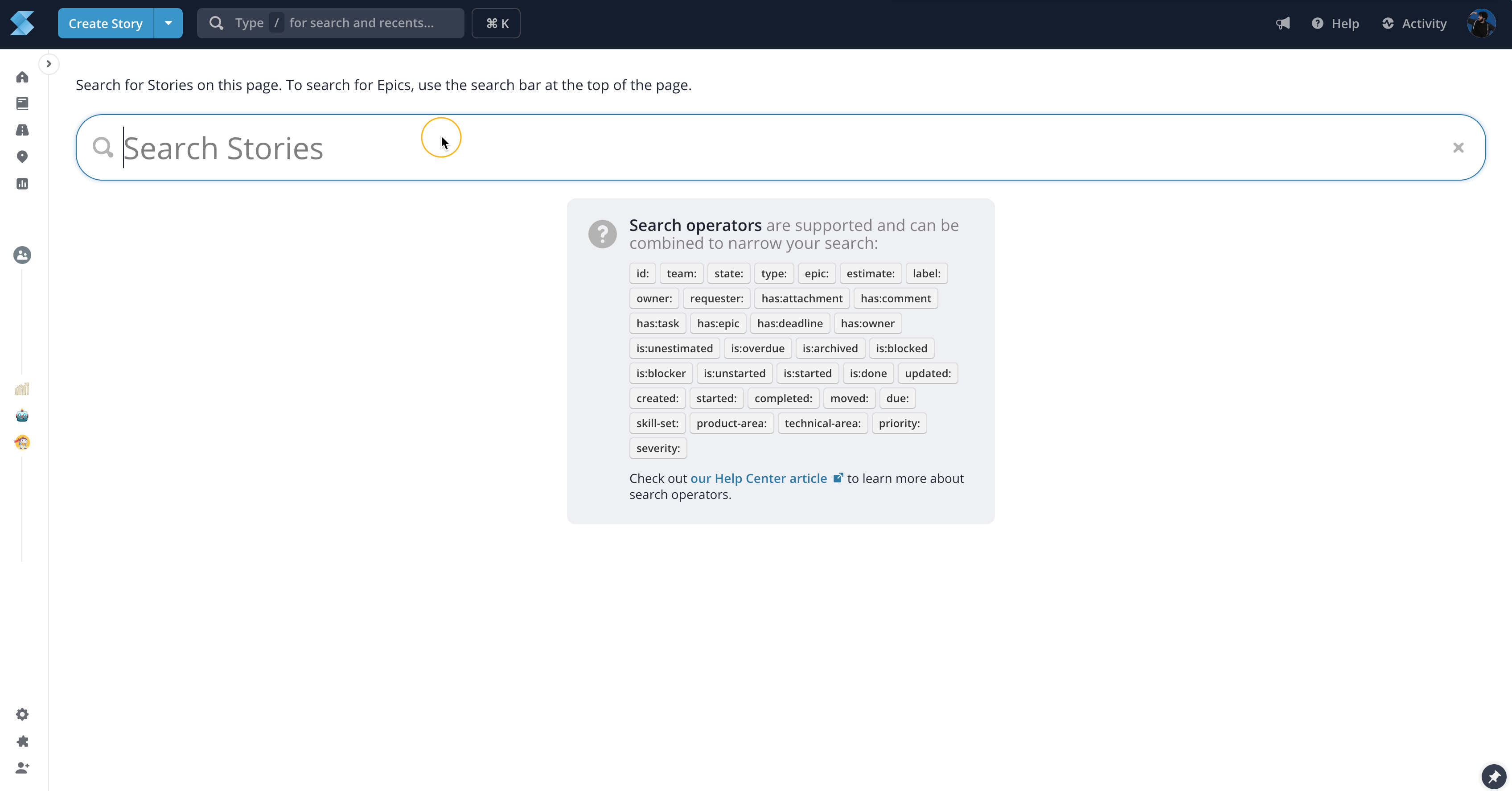Open the Home sidebar icon
The width and height of the screenshot is (1512, 791).
pyautogui.click(x=22, y=77)
